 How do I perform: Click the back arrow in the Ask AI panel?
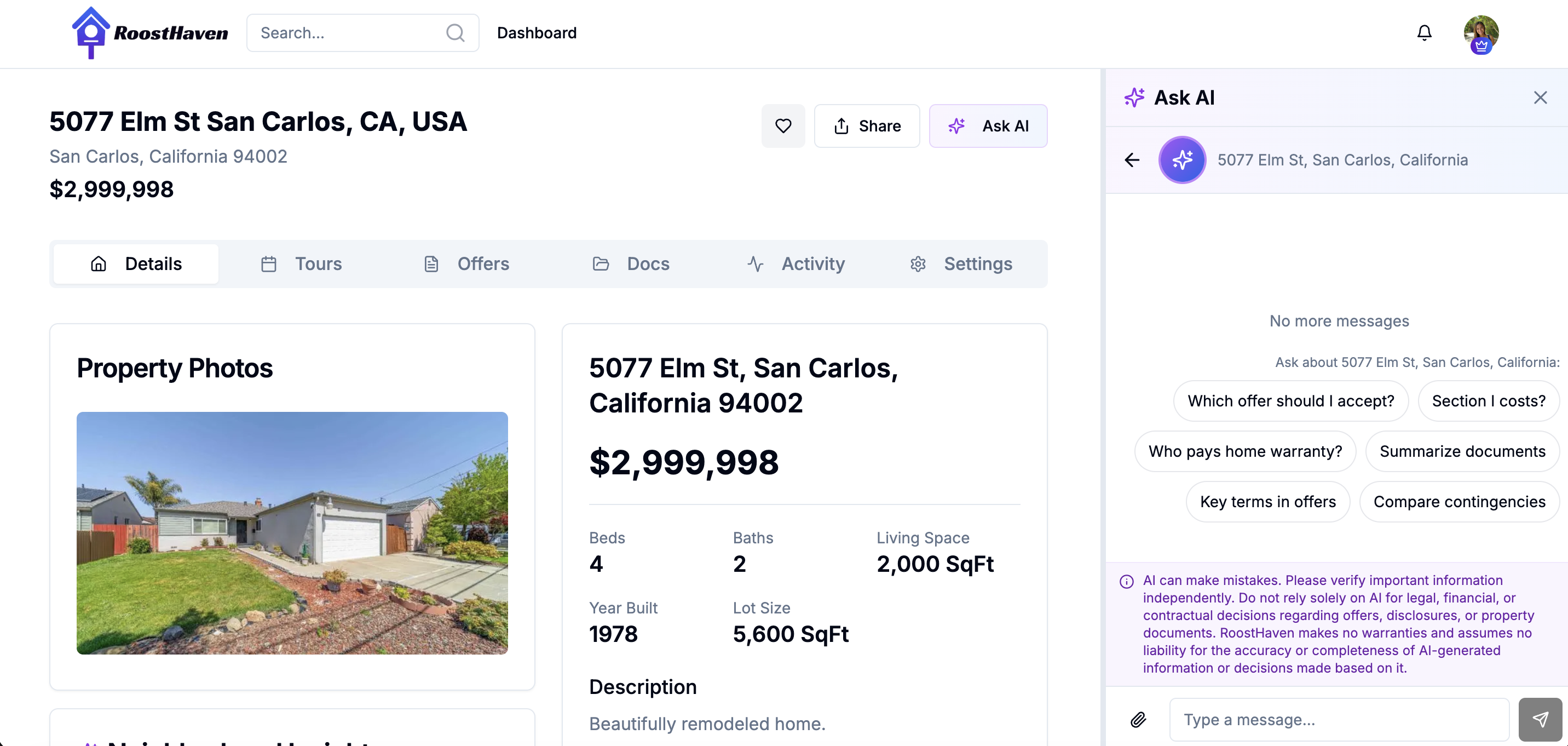[1132, 159]
